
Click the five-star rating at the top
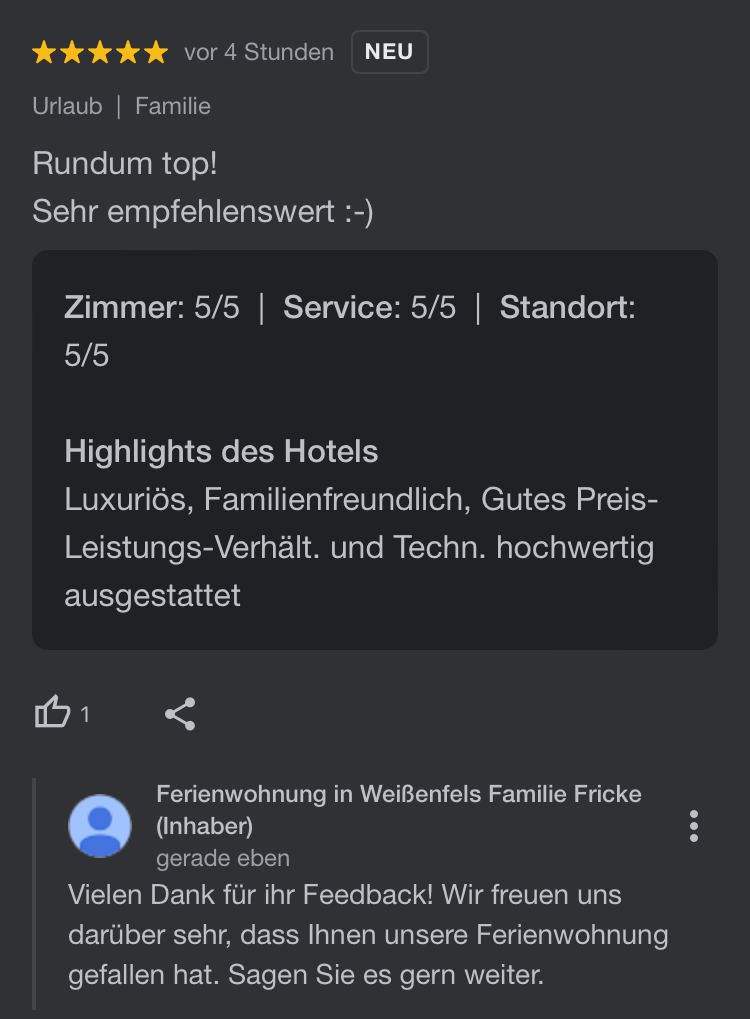(x=100, y=53)
